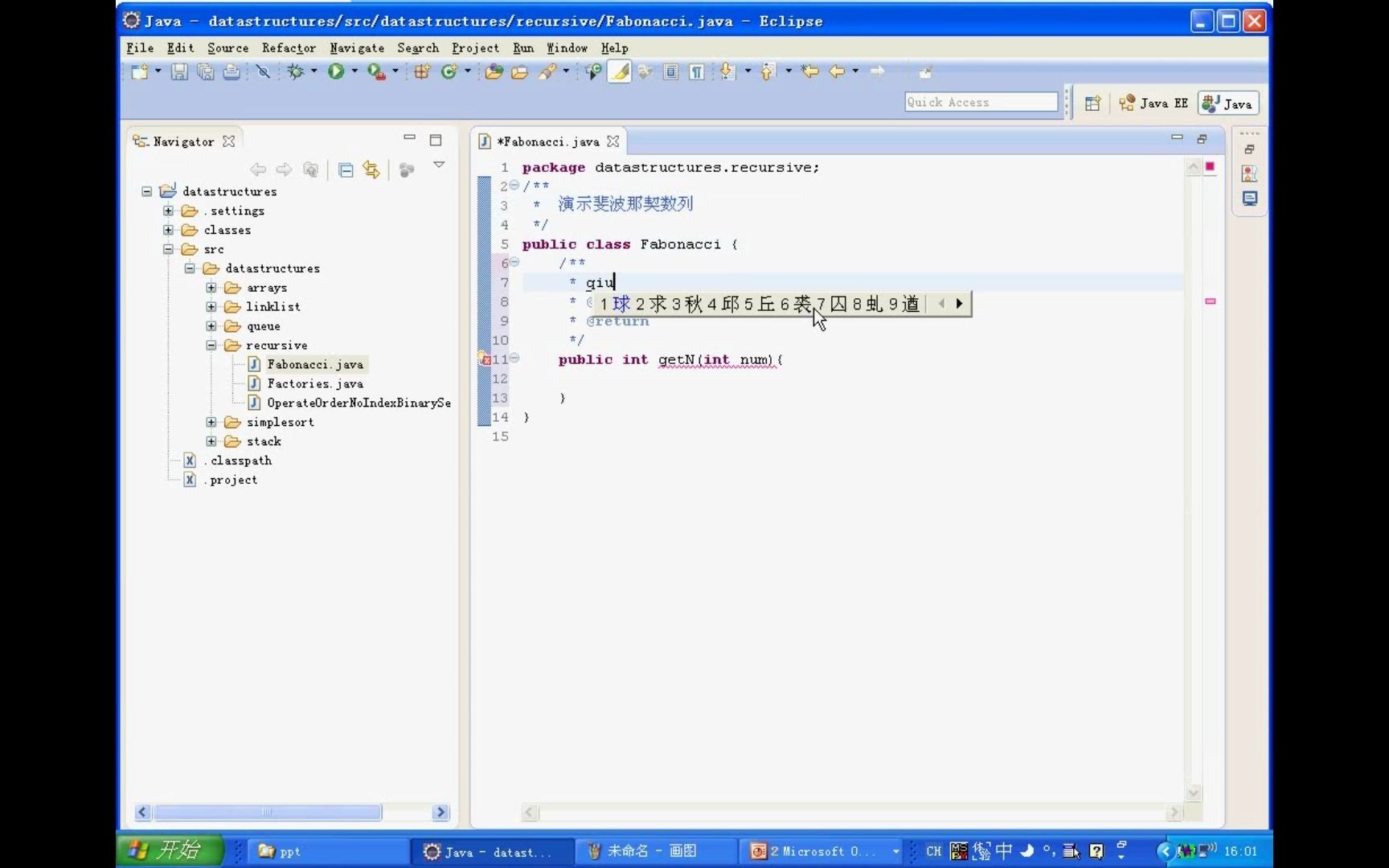Click the Run Last Tool icon
1389x868 pixels.
coord(376,72)
